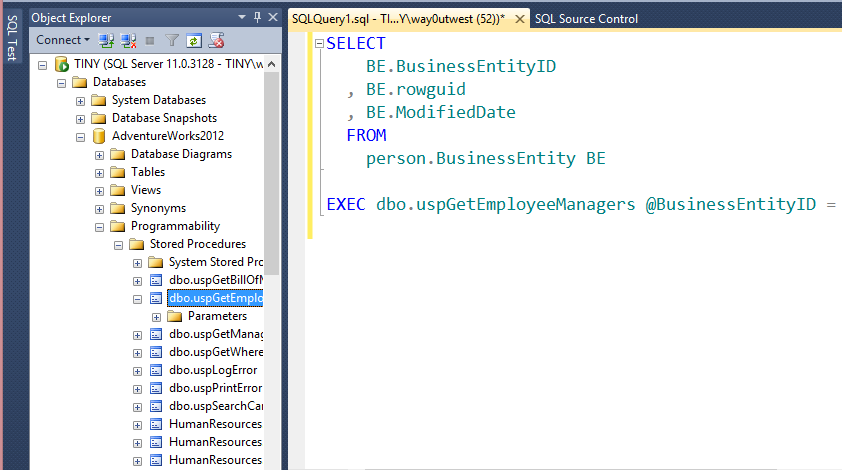Expand the Views folder
Viewport: 842px width, 470px height.
pos(99,191)
